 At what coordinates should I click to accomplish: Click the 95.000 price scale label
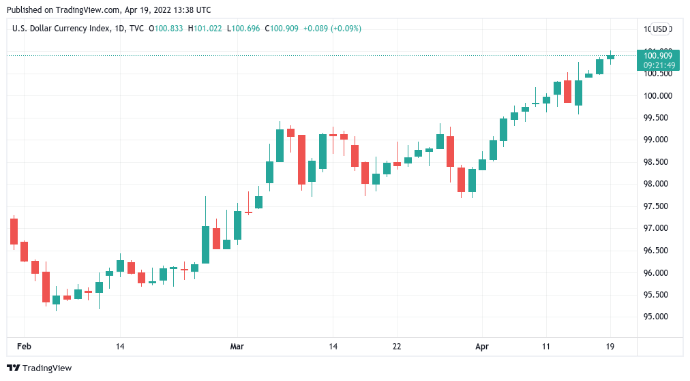tap(656, 316)
